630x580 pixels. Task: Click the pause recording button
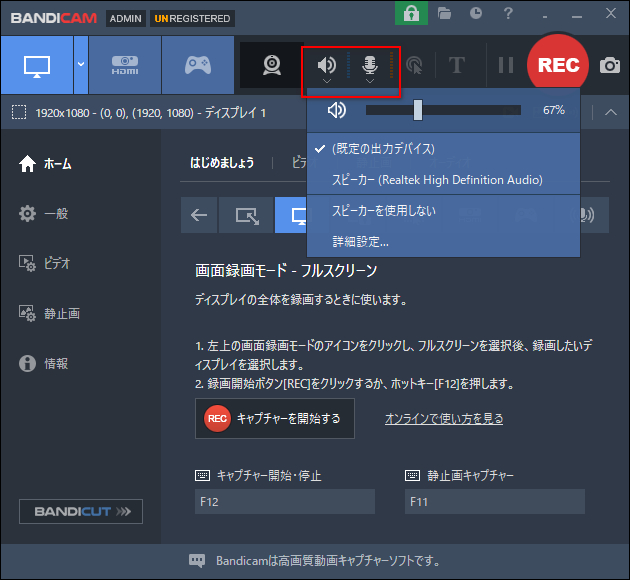click(x=506, y=65)
